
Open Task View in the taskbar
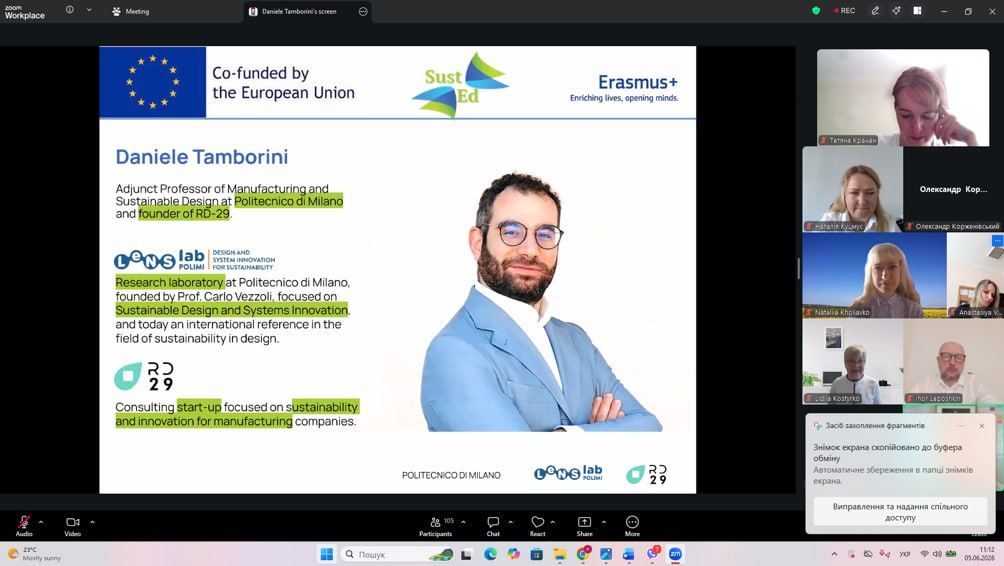pyautogui.click(x=466, y=554)
